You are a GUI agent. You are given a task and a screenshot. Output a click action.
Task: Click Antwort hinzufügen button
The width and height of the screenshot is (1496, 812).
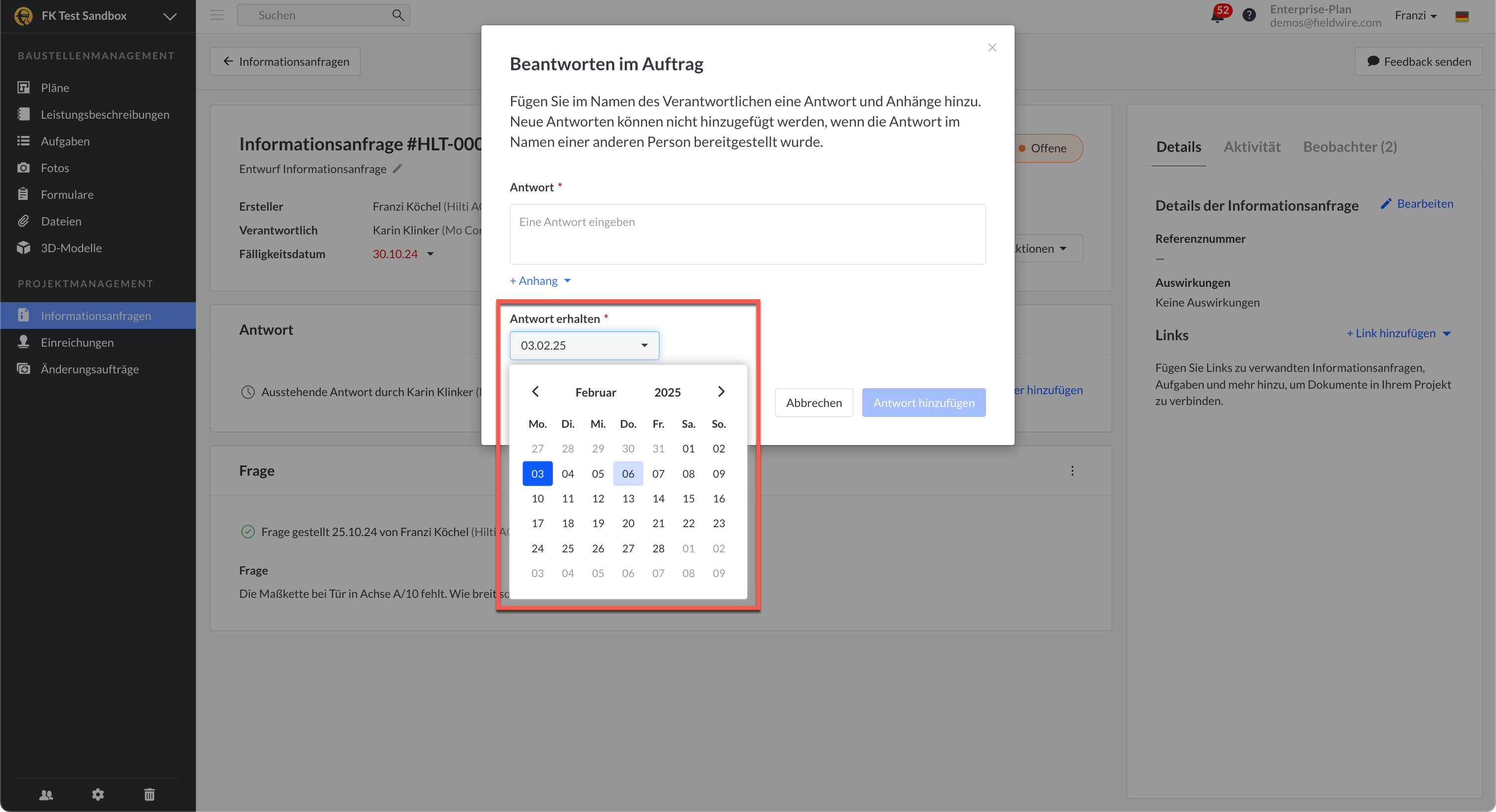click(x=924, y=403)
